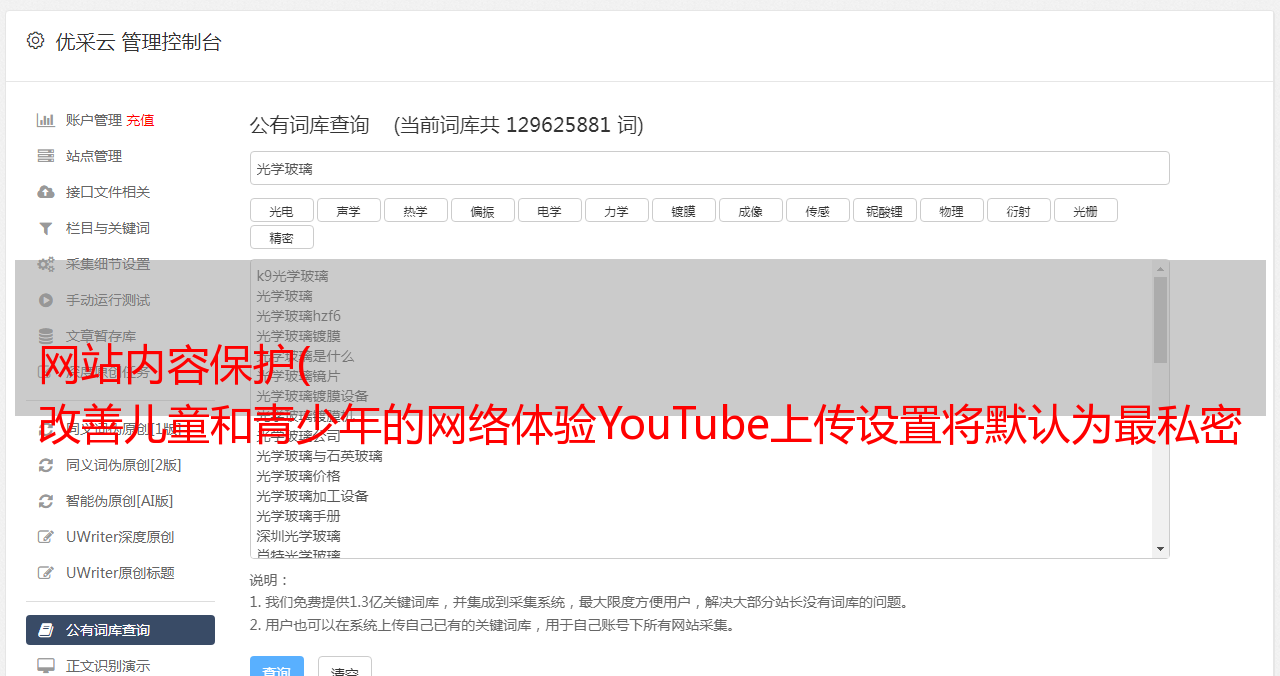Select the 铌酸锂 keyword tag
This screenshot has height=676, width=1280.
[x=884, y=210]
